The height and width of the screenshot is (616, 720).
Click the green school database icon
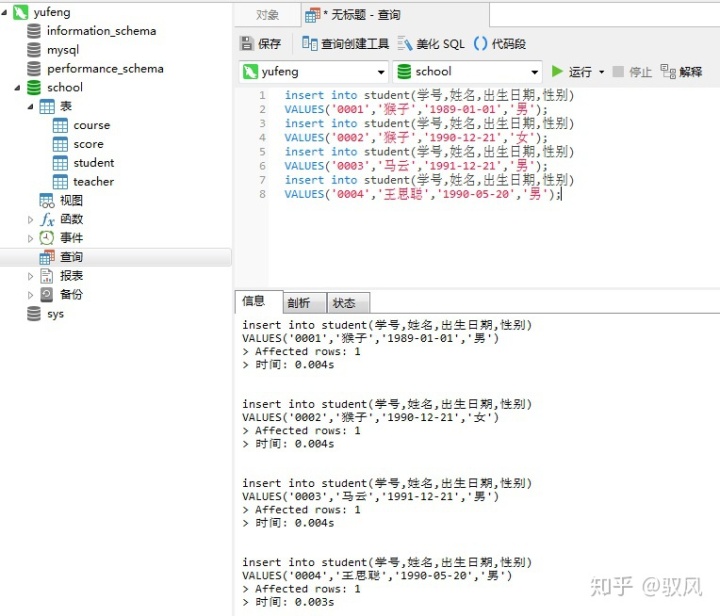tap(34, 87)
